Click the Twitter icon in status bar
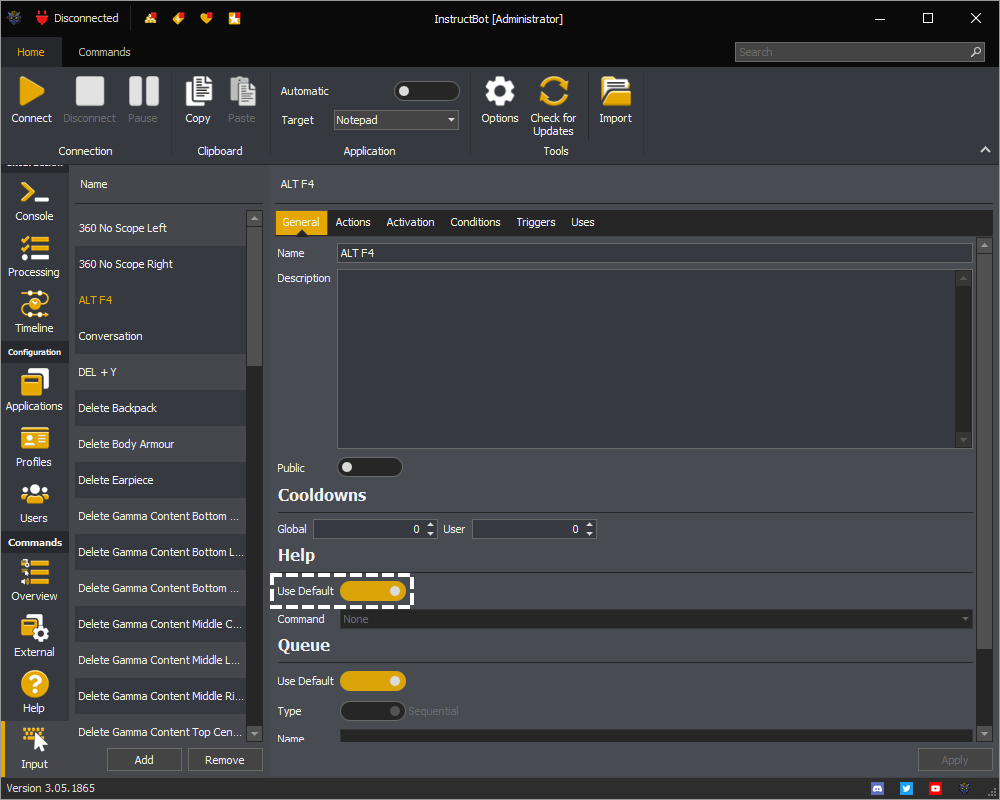Viewport: 1000px width, 800px height. (906, 789)
